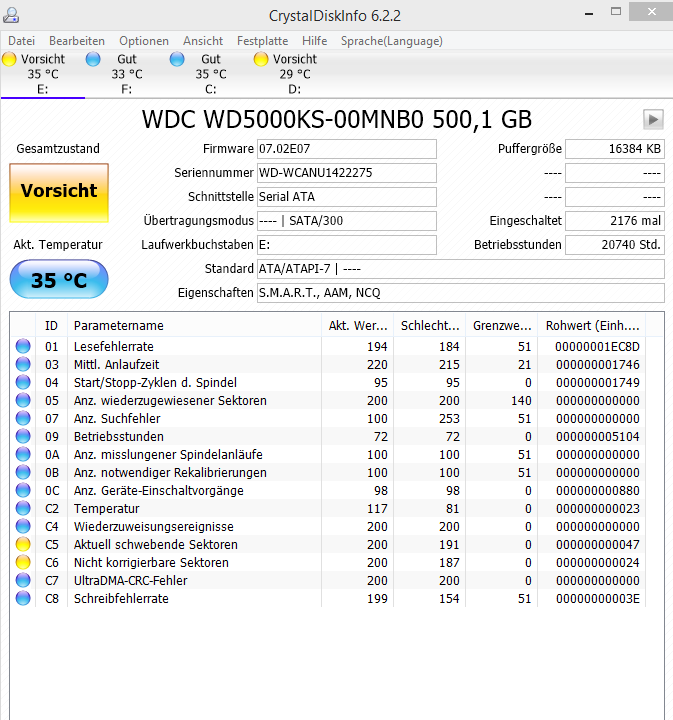Click raw value 00000001EC8D
Image resolution: width=673 pixels, height=720 pixels.
597,347
